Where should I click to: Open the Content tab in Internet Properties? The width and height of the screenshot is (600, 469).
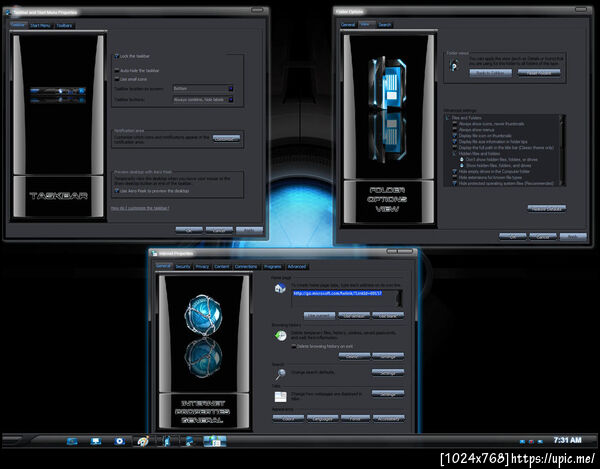pyautogui.click(x=222, y=267)
